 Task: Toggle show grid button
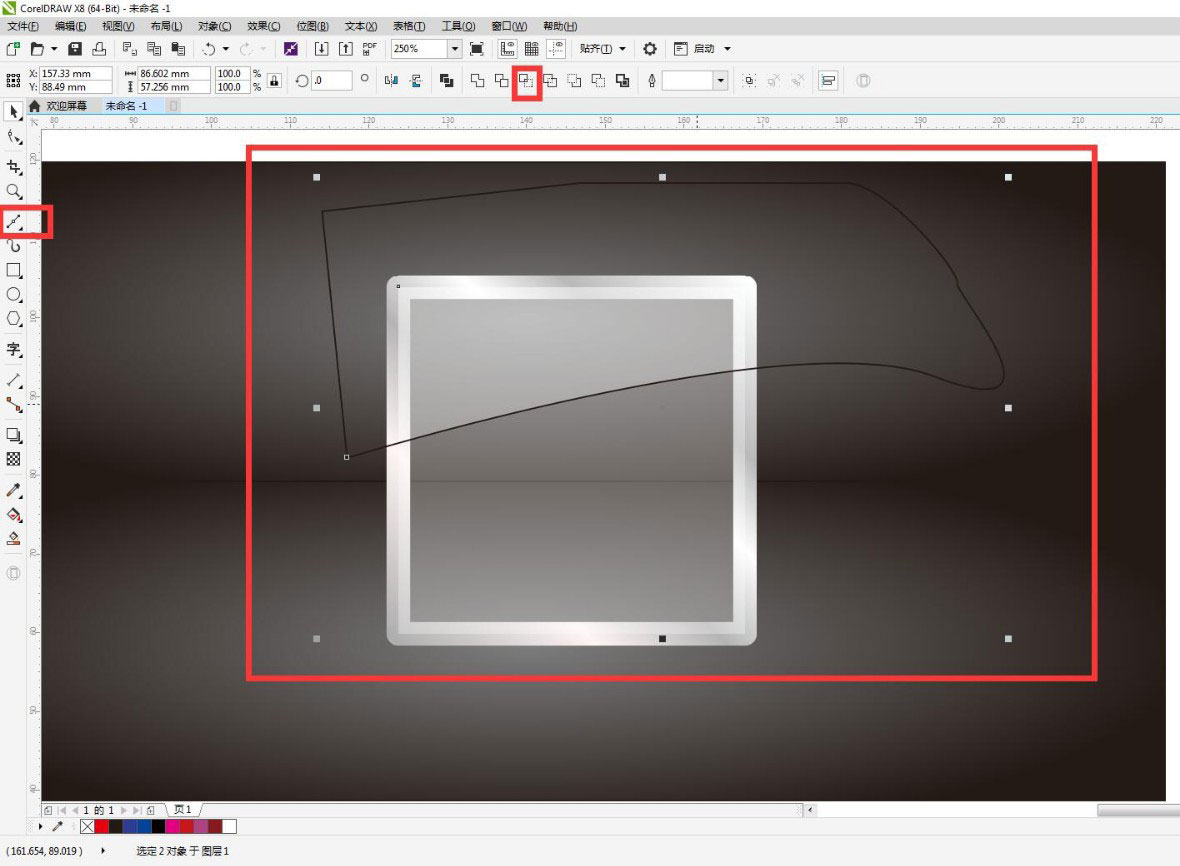(532, 49)
